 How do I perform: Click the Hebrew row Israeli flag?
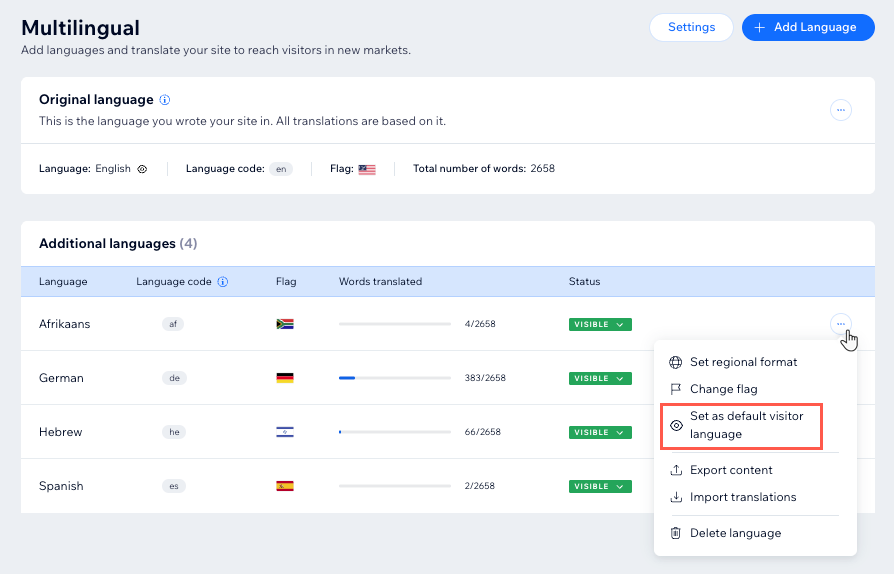click(285, 432)
